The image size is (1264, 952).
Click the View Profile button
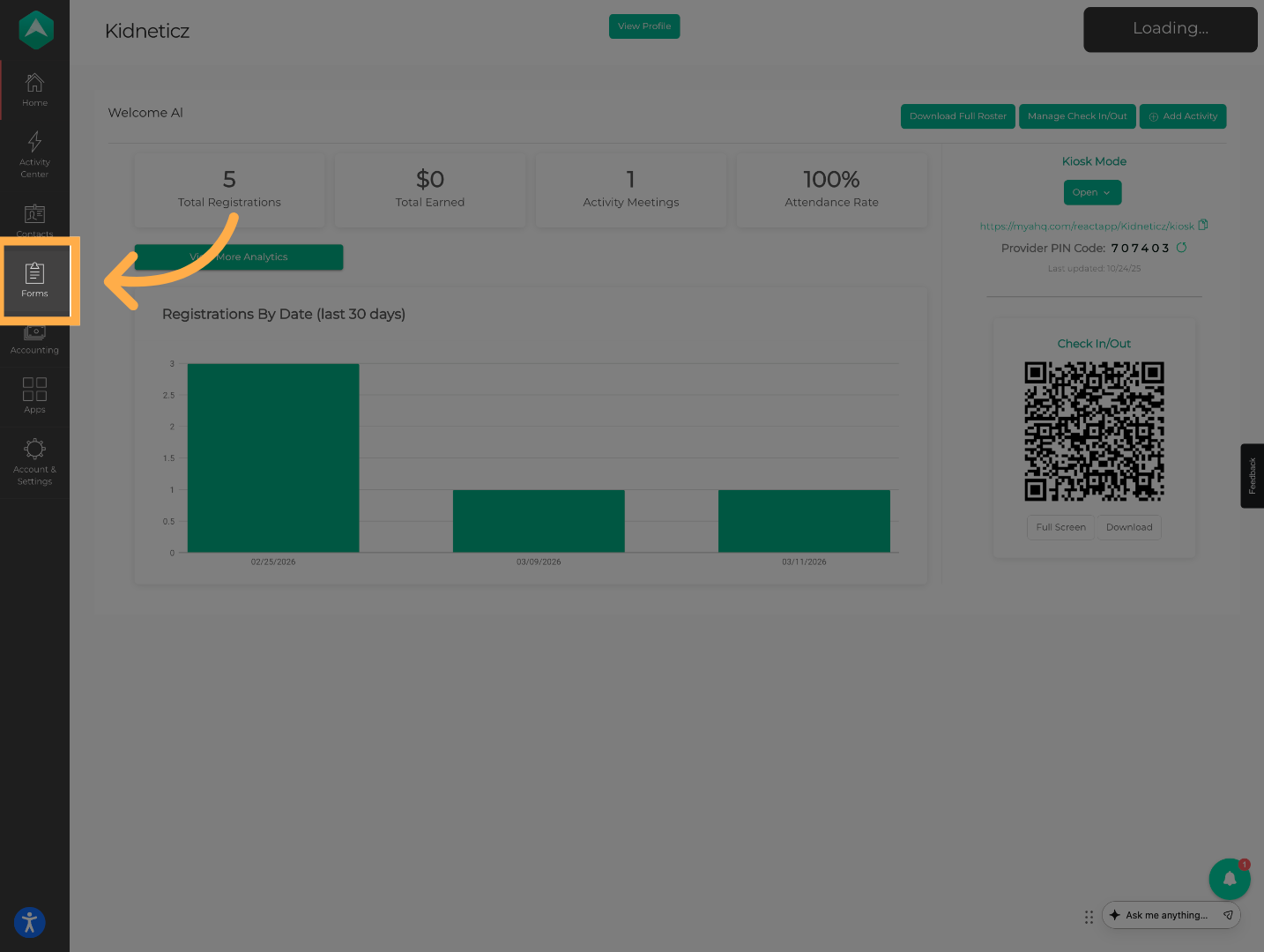tap(644, 26)
